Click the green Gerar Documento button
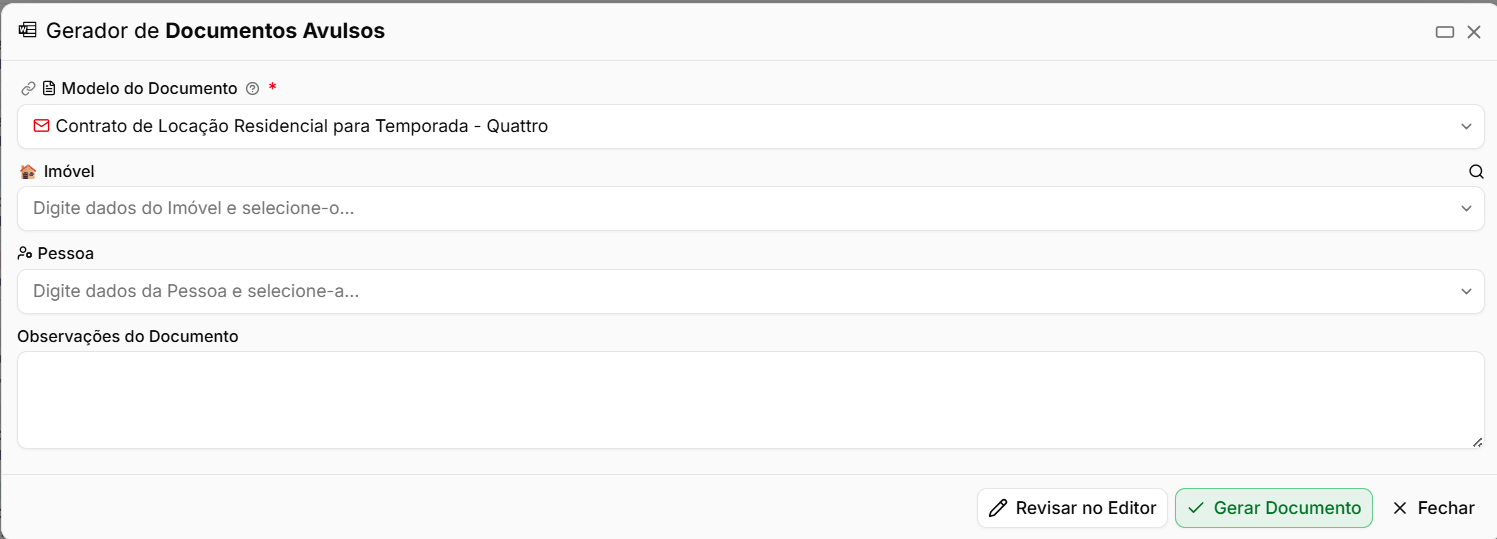The image size is (1497, 539). (x=1274, y=508)
